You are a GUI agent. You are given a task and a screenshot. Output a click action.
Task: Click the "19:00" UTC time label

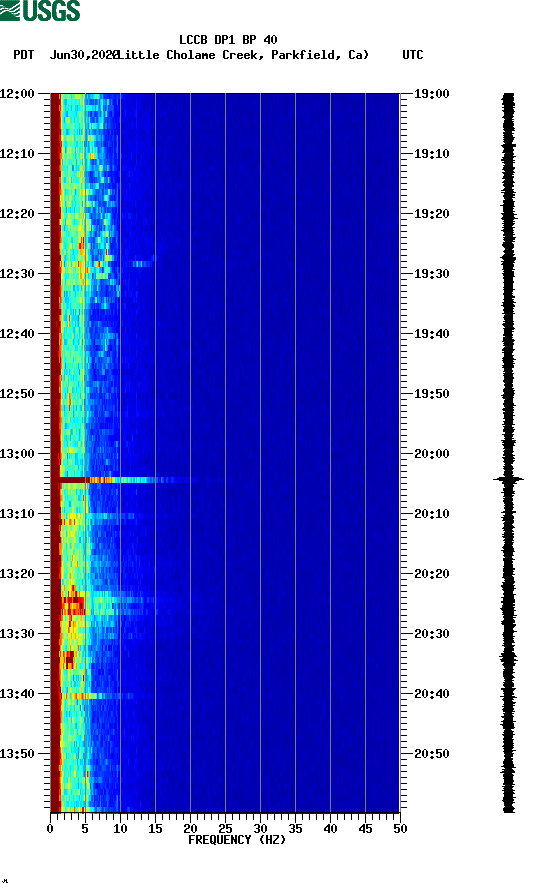click(x=431, y=93)
